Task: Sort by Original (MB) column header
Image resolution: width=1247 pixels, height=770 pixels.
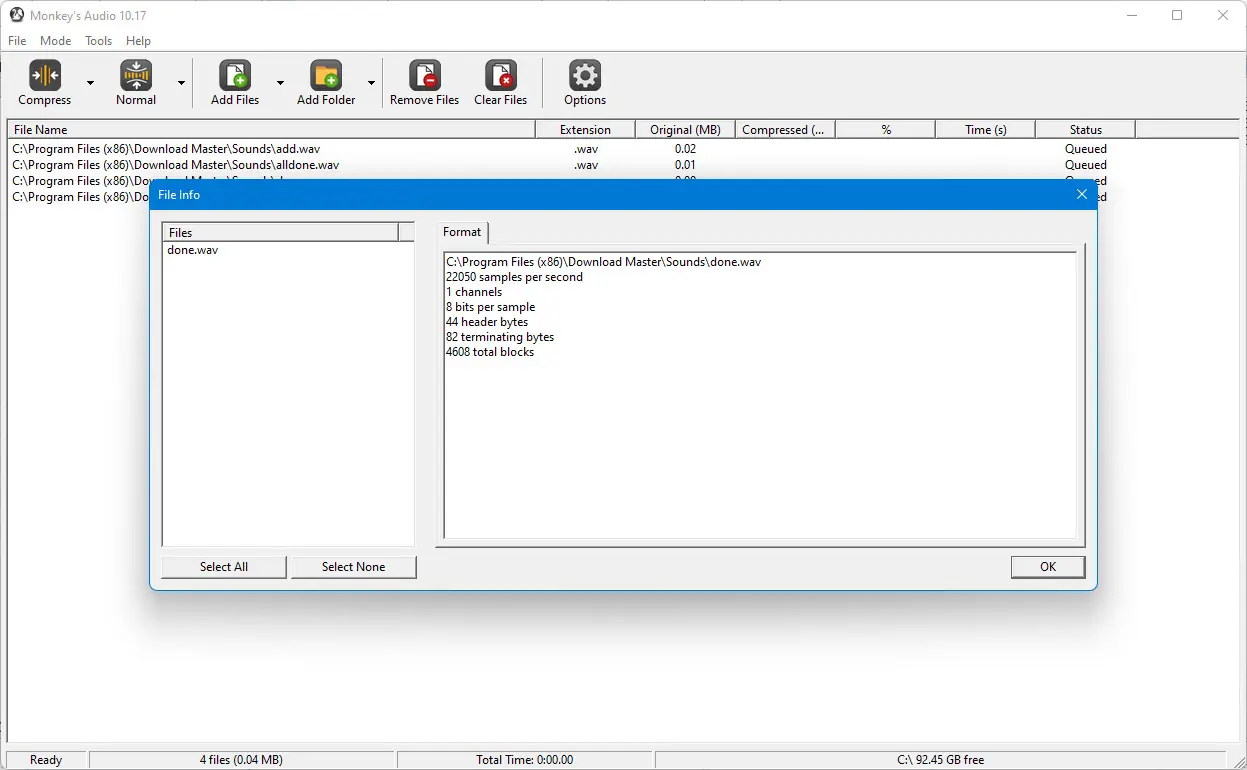Action: tap(685, 130)
